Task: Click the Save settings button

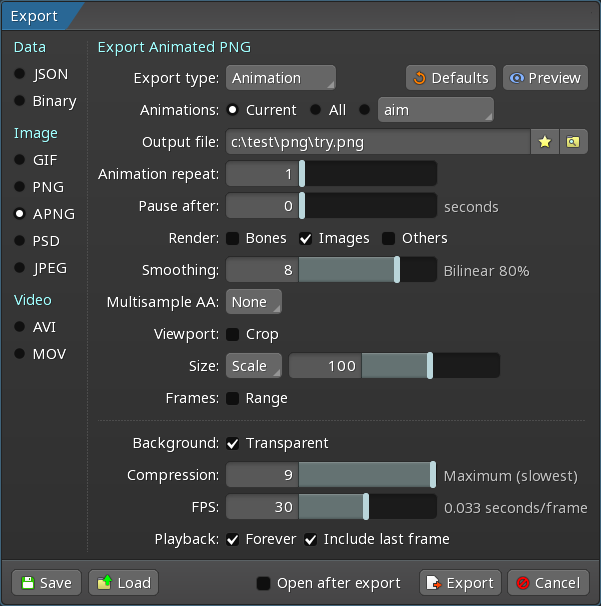Action: pos(46,583)
